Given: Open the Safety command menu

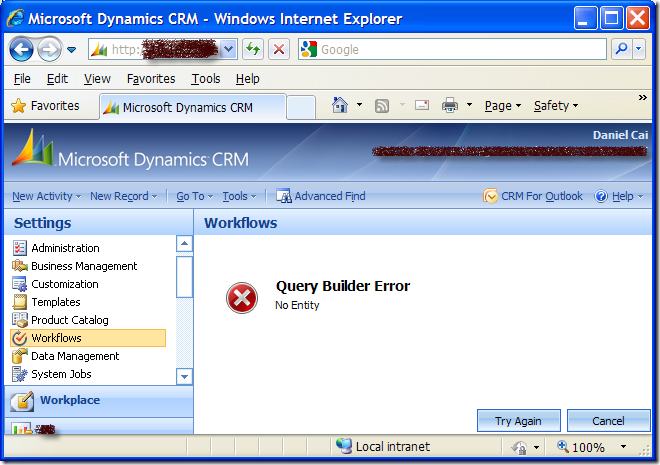Looking at the screenshot, I should click(556, 106).
